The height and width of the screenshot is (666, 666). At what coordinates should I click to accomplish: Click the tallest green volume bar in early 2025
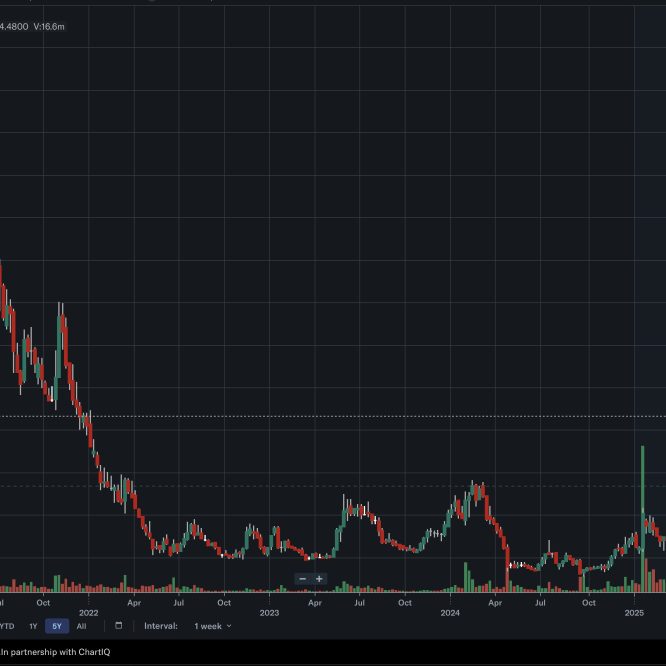pos(641,520)
